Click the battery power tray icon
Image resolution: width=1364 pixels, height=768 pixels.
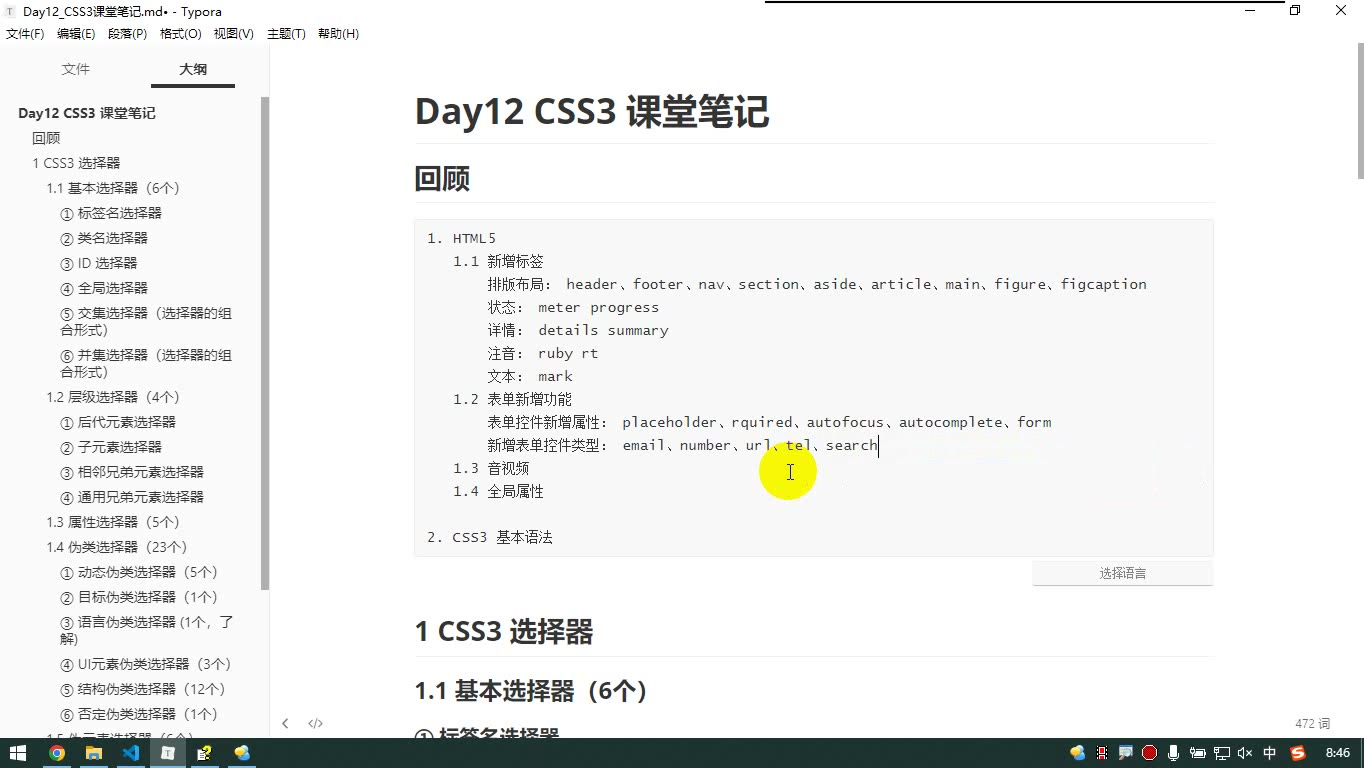(1197, 753)
